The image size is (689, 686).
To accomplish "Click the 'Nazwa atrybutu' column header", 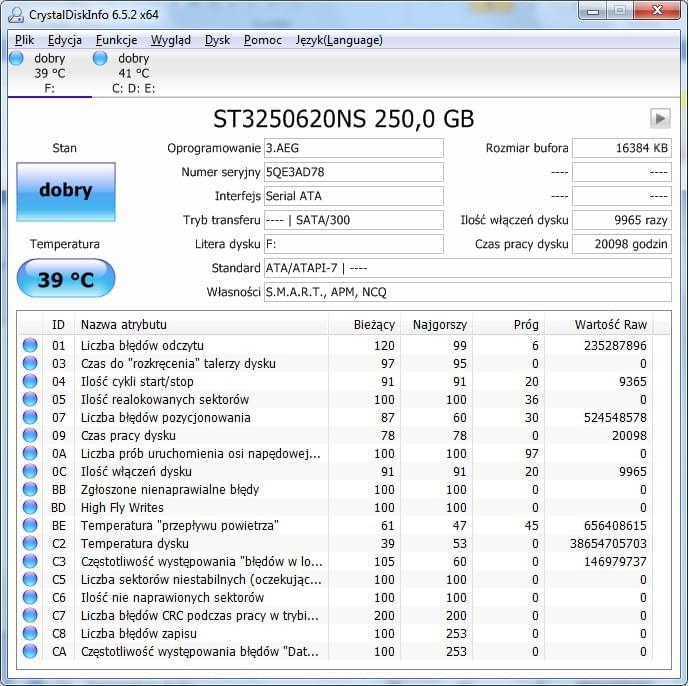I will coord(201,325).
